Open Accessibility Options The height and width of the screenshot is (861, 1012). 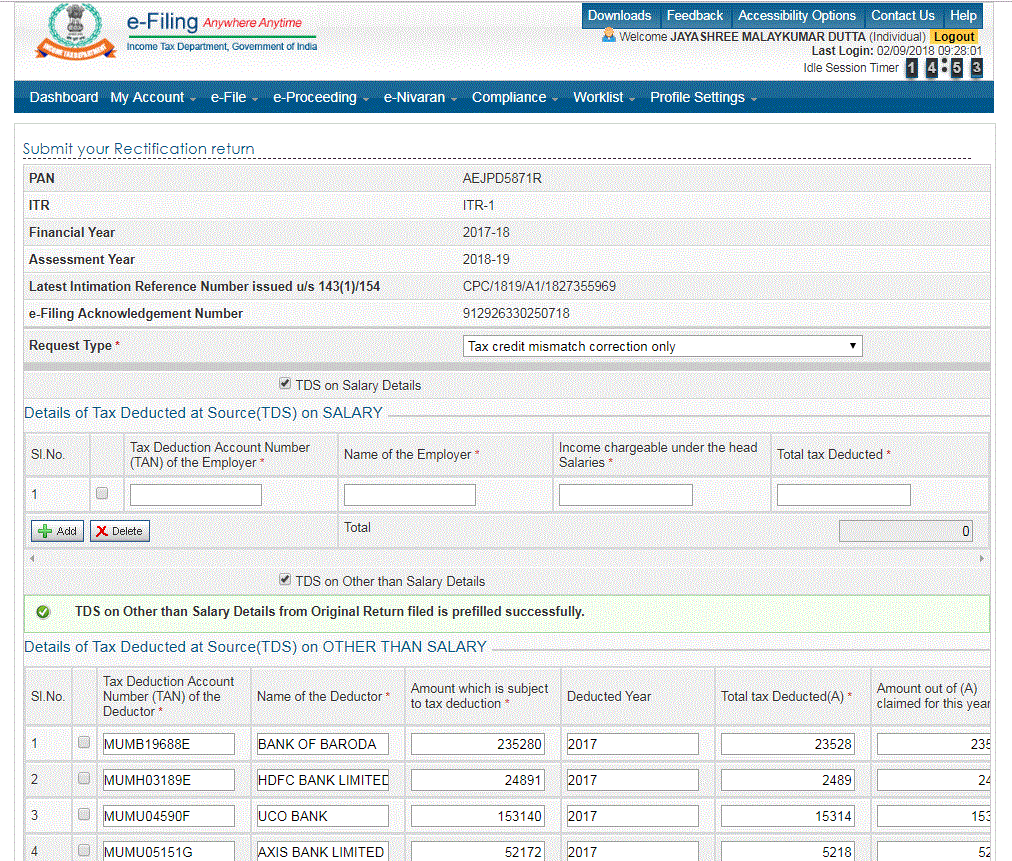tap(797, 15)
